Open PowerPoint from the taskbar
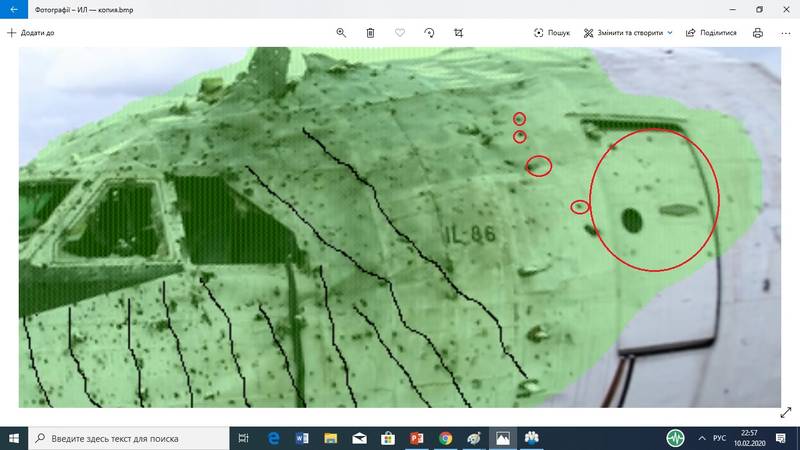Image resolution: width=800 pixels, height=450 pixels. (x=416, y=438)
